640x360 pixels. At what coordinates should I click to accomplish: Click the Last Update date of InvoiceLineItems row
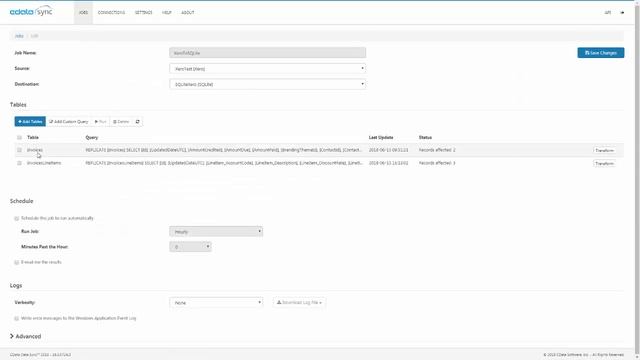click(388, 163)
